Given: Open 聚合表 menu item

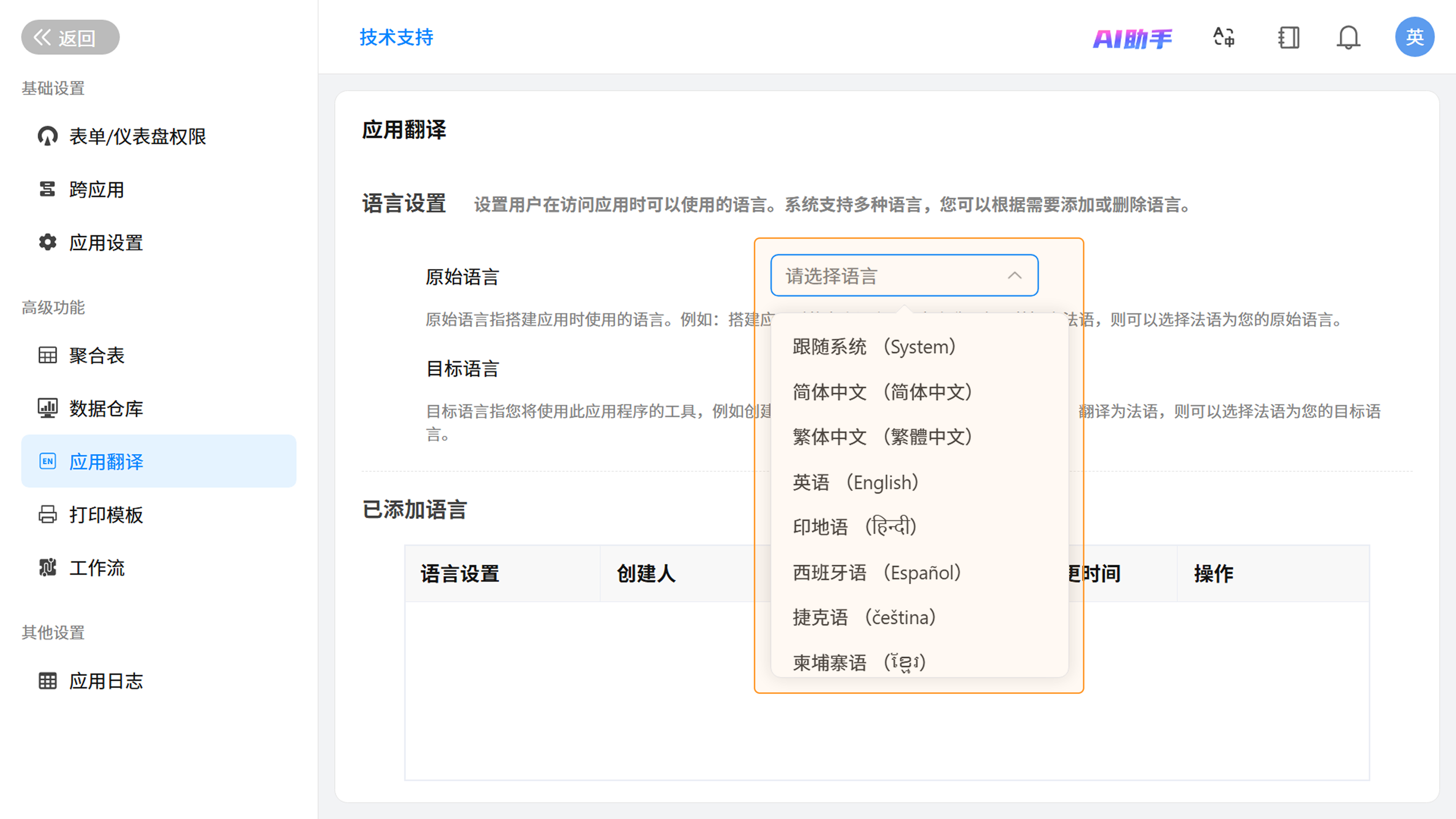Looking at the screenshot, I should 159,355.
